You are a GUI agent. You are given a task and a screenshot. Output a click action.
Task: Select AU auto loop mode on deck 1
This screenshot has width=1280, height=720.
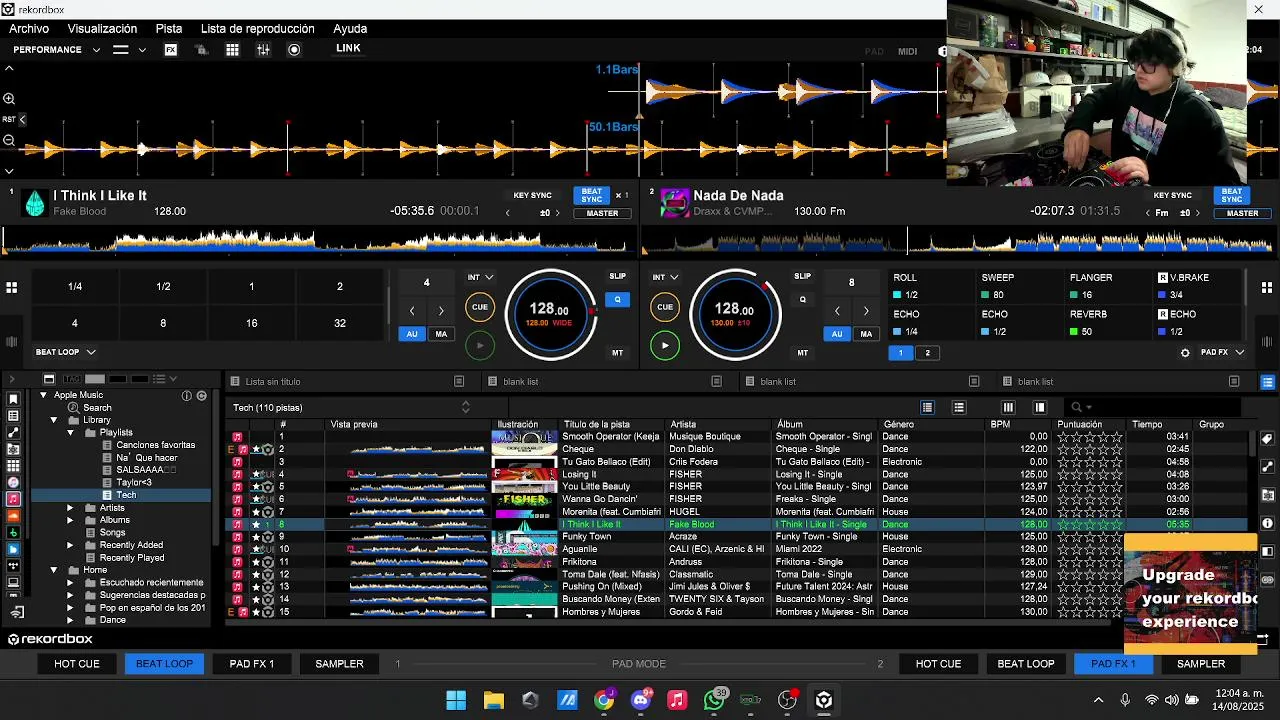[412, 334]
